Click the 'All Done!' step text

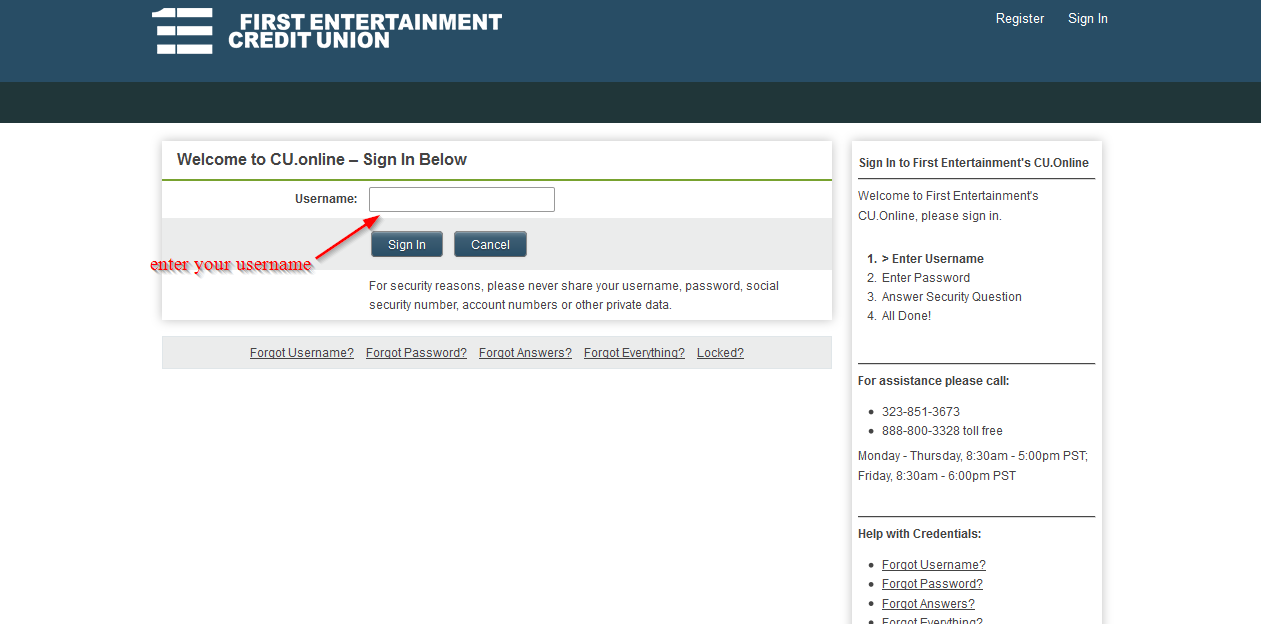pos(906,316)
